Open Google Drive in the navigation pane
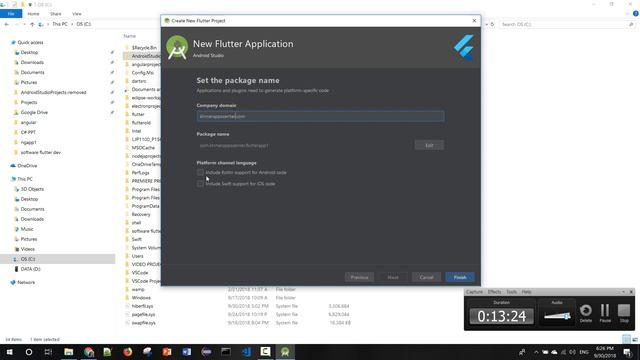Screen dimensions: 640x360 [34, 112]
